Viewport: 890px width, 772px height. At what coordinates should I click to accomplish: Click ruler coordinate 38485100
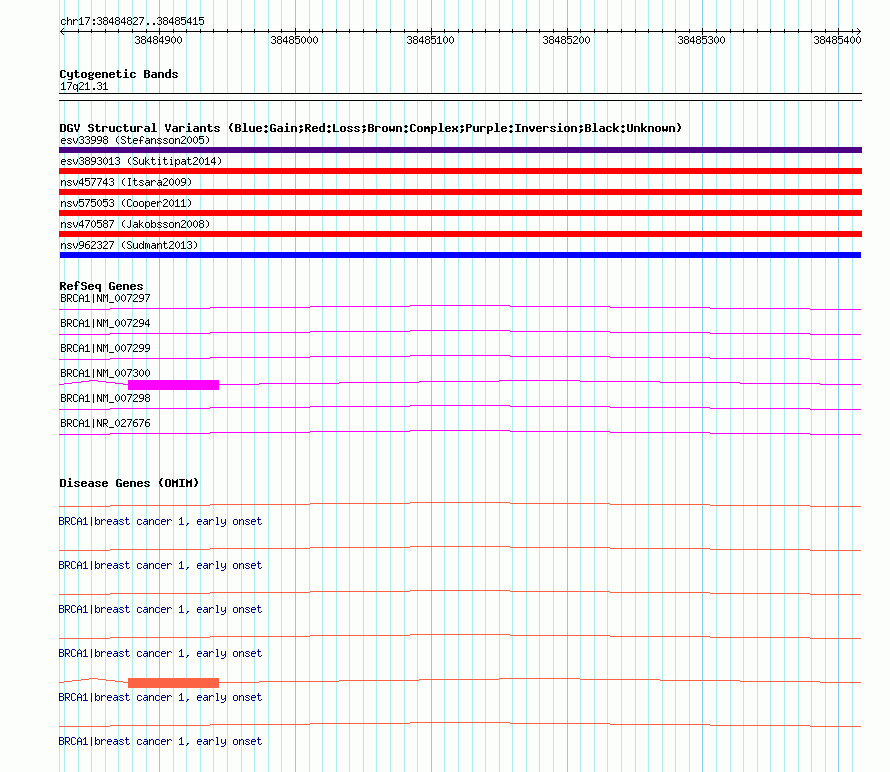[430, 40]
